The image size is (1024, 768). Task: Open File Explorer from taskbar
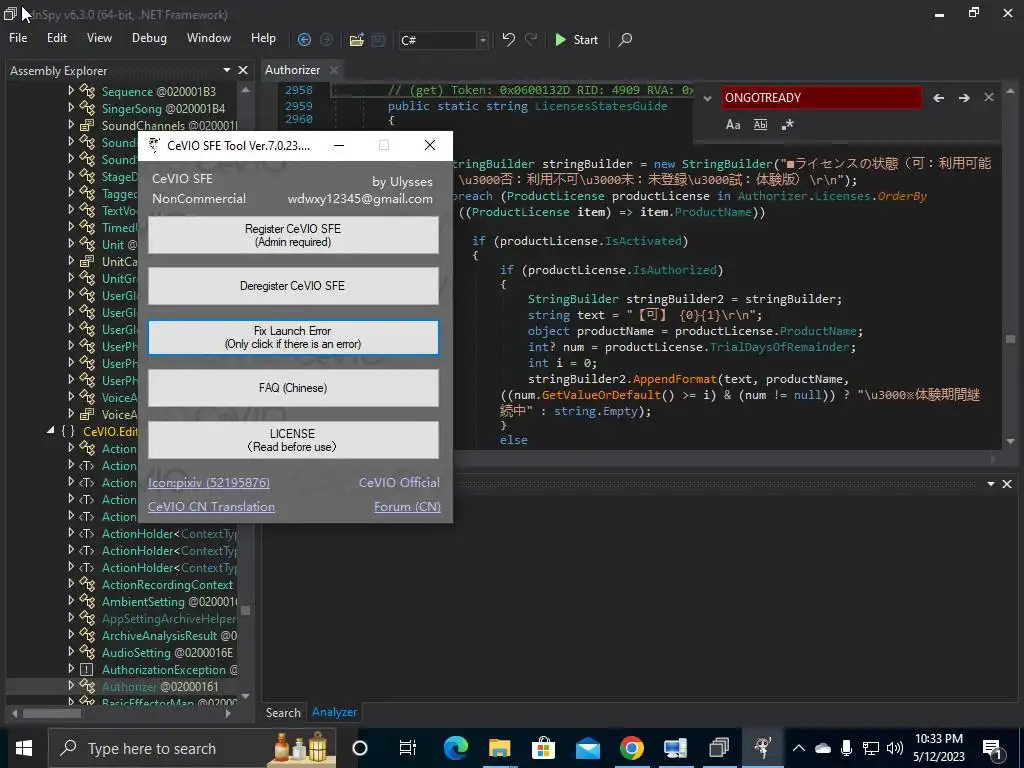coord(500,748)
